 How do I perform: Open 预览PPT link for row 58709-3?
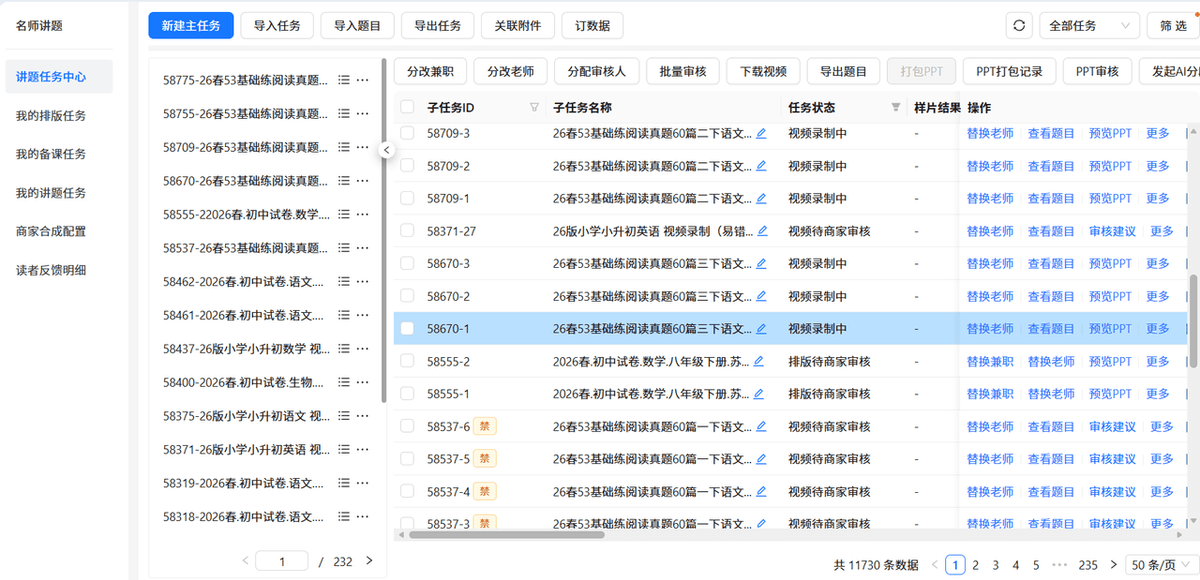[1110, 132]
